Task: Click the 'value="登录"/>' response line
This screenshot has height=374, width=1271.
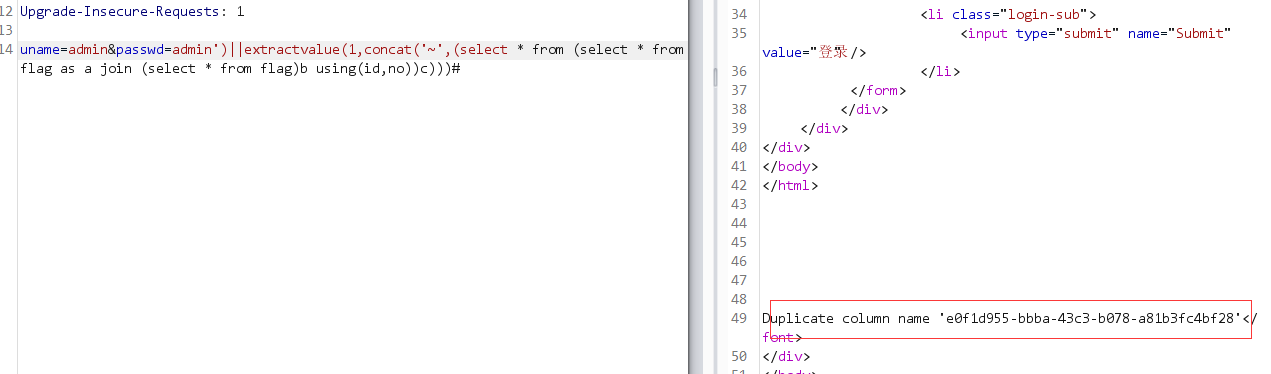Action: pos(814,52)
